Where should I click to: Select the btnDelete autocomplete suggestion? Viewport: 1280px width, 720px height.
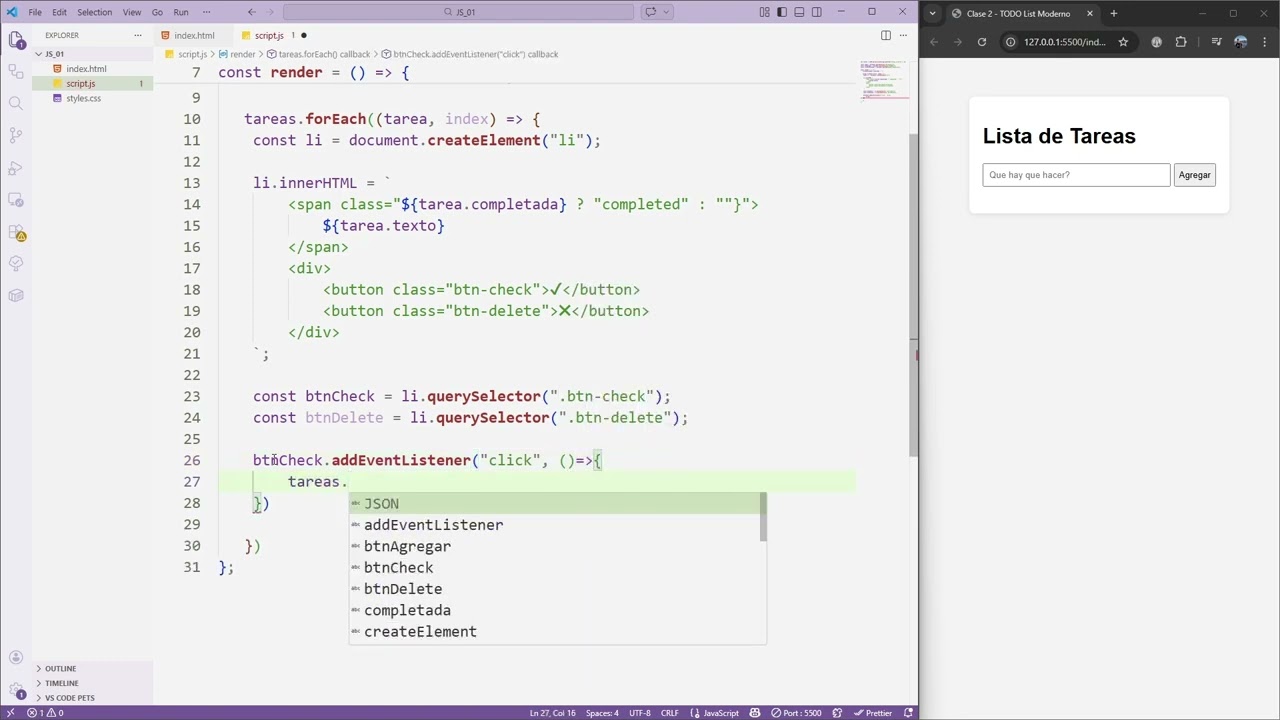[557, 589]
